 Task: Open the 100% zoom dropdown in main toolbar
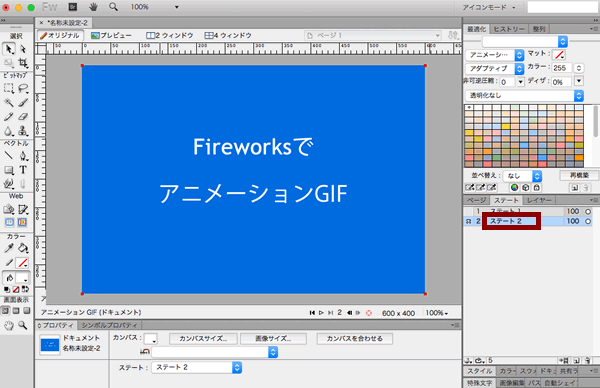176,7
